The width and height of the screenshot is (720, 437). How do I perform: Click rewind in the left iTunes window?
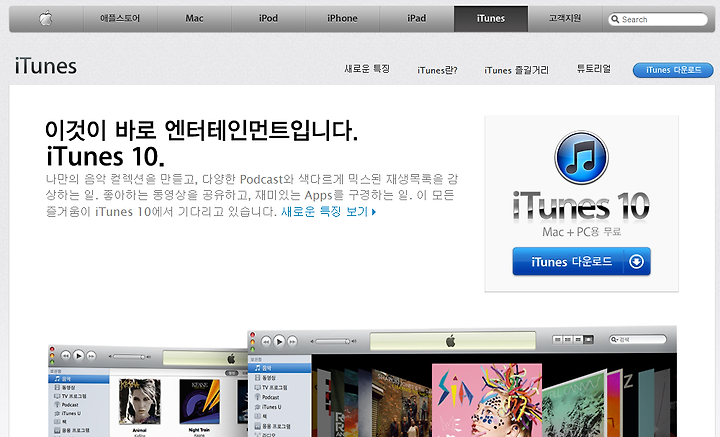point(66,355)
